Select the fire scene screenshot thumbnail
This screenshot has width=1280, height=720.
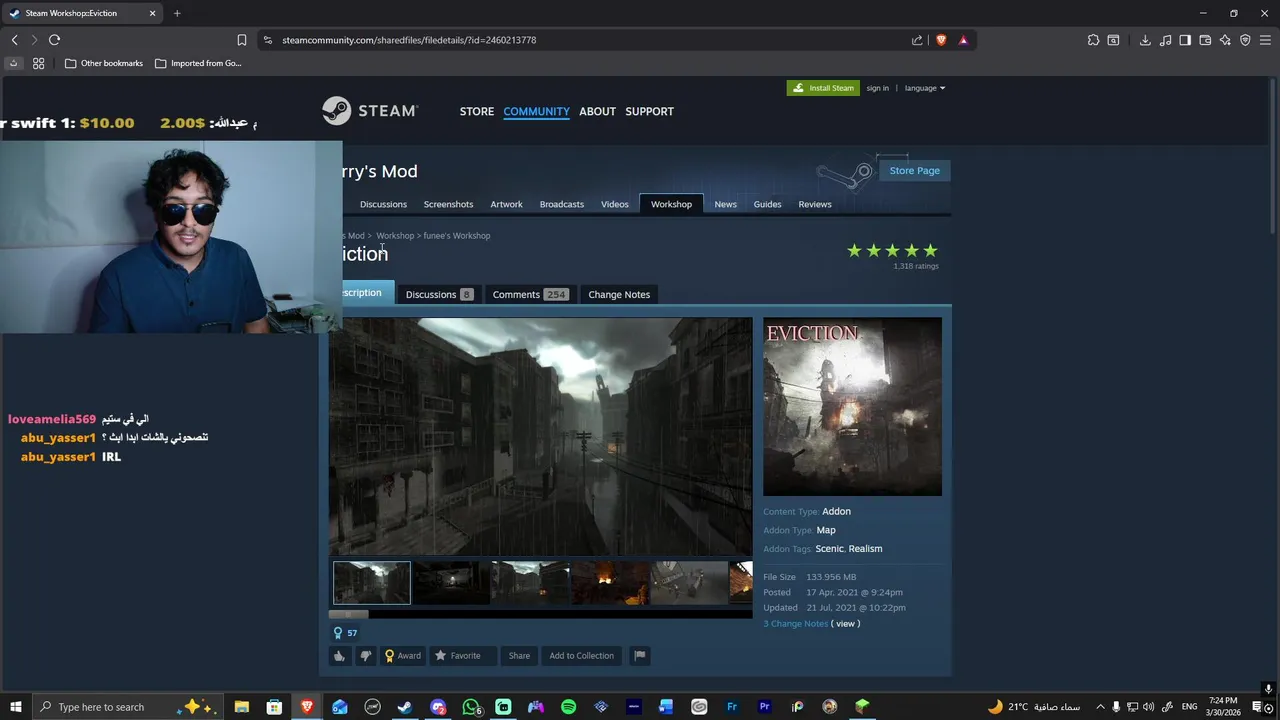pyautogui.click(x=610, y=583)
